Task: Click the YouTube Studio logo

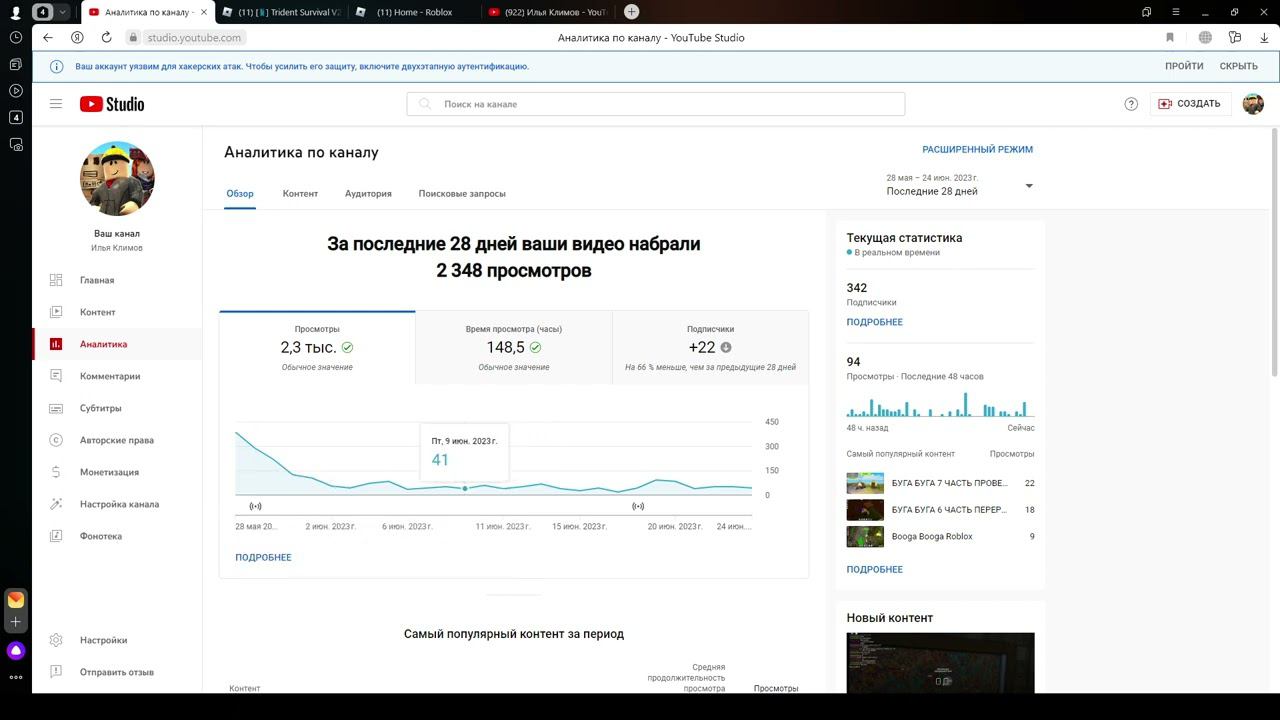Action: 112,104
